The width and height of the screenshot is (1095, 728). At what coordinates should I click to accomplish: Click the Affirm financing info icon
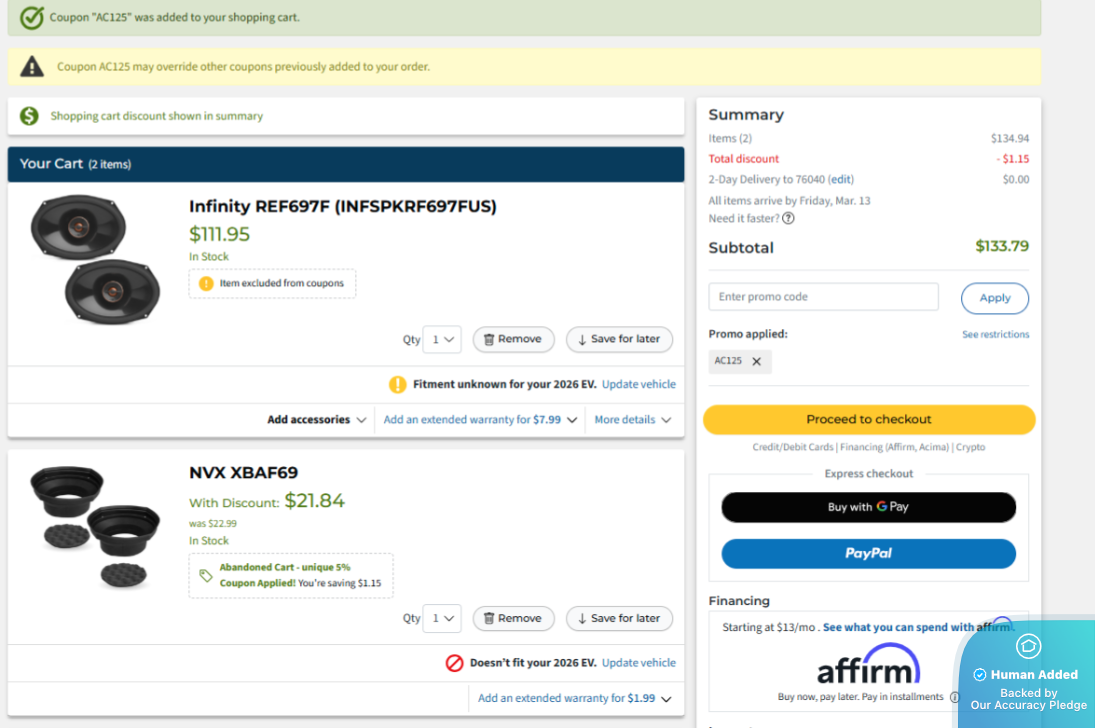(x=955, y=697)
